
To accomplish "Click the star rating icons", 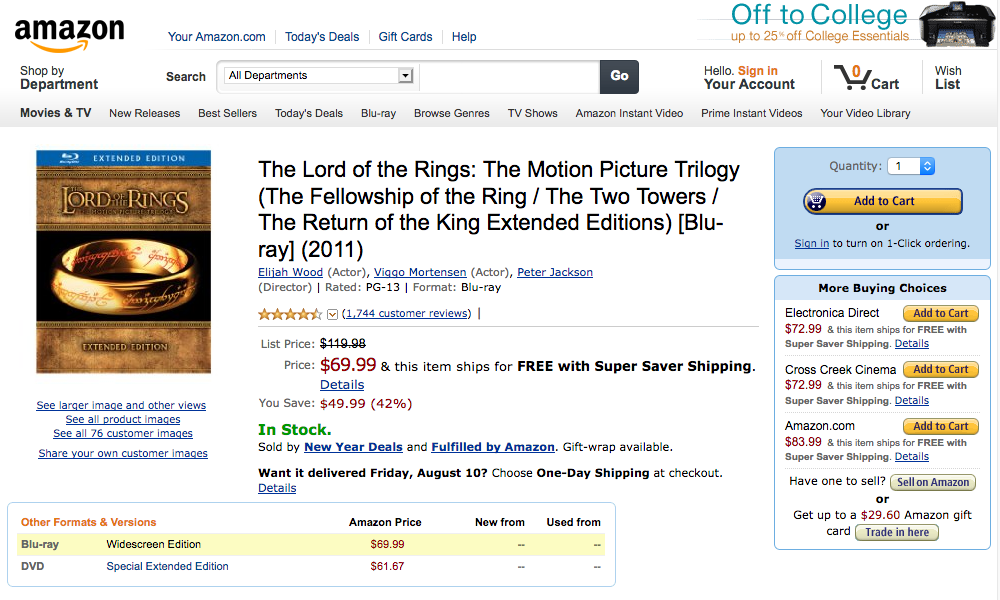I will point(290,314).
